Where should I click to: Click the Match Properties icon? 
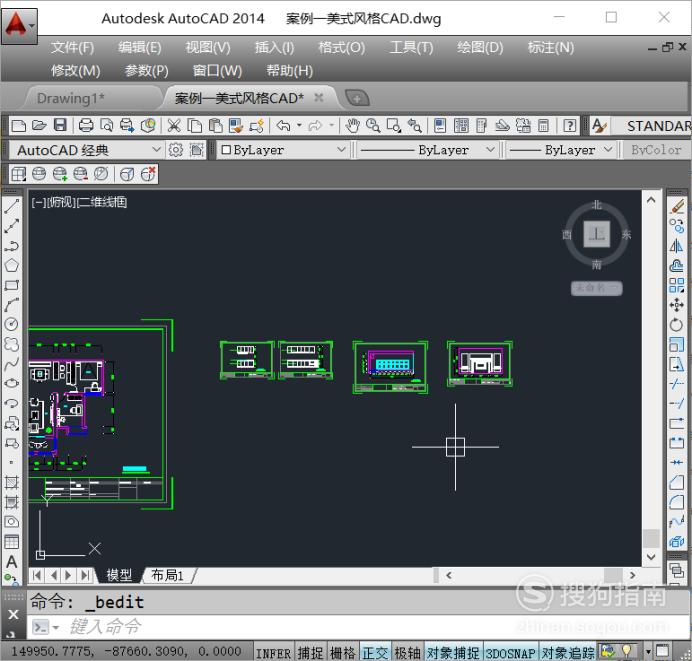(x=236, y=126)
